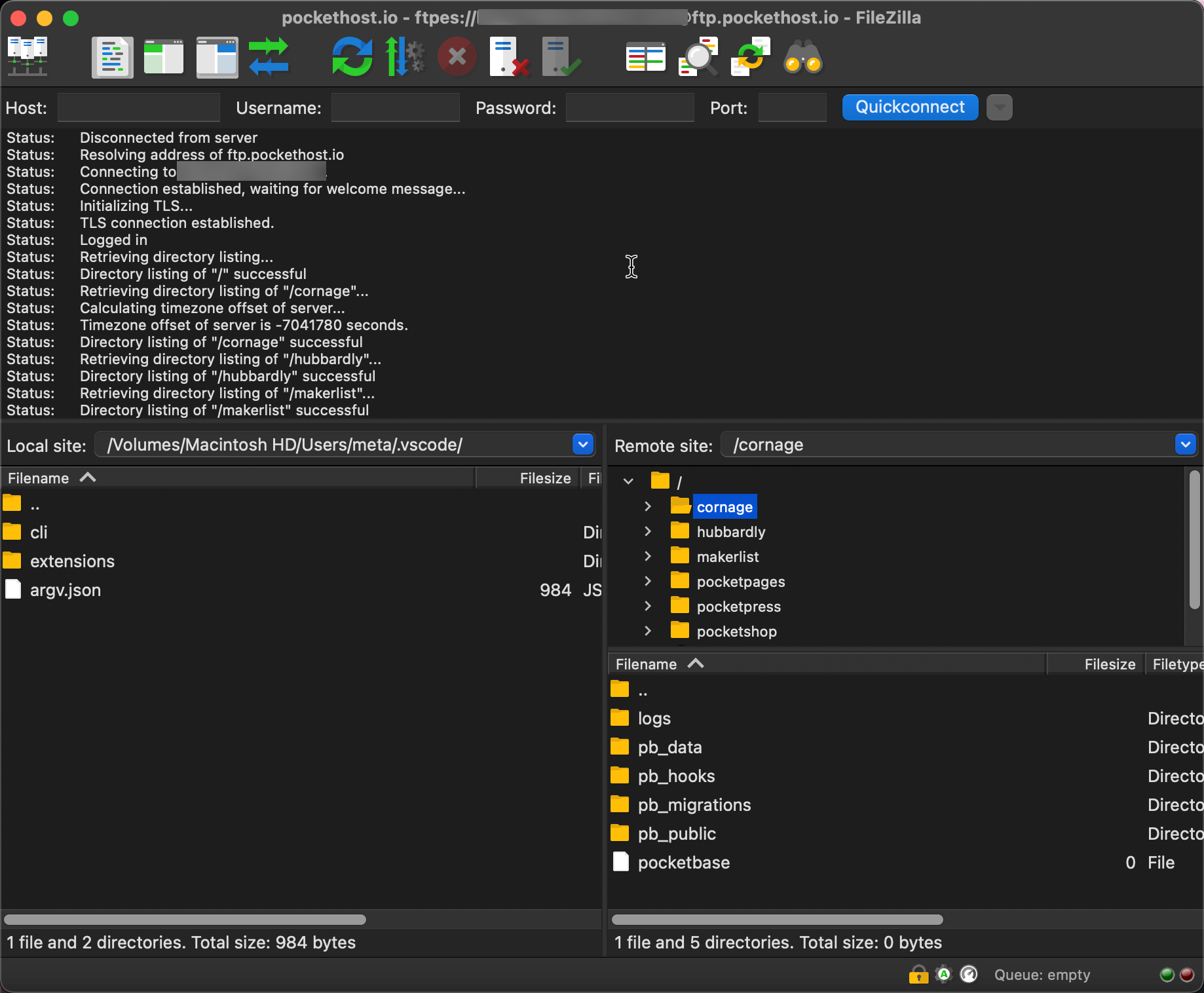
Task: Open the Quickconnect history dropdown
Action: click(999, 107)
